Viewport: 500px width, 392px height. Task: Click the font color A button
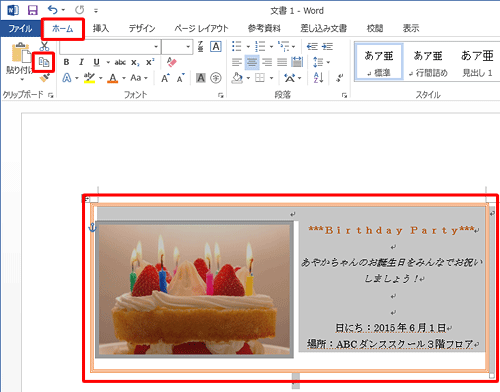click(x=113, y=78)
